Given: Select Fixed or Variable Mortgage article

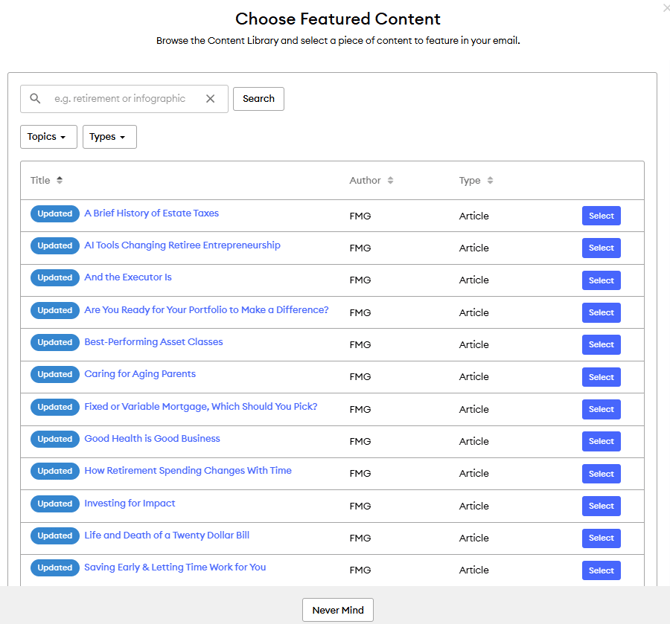Looking at the screenshot, I should pos(601,409).
